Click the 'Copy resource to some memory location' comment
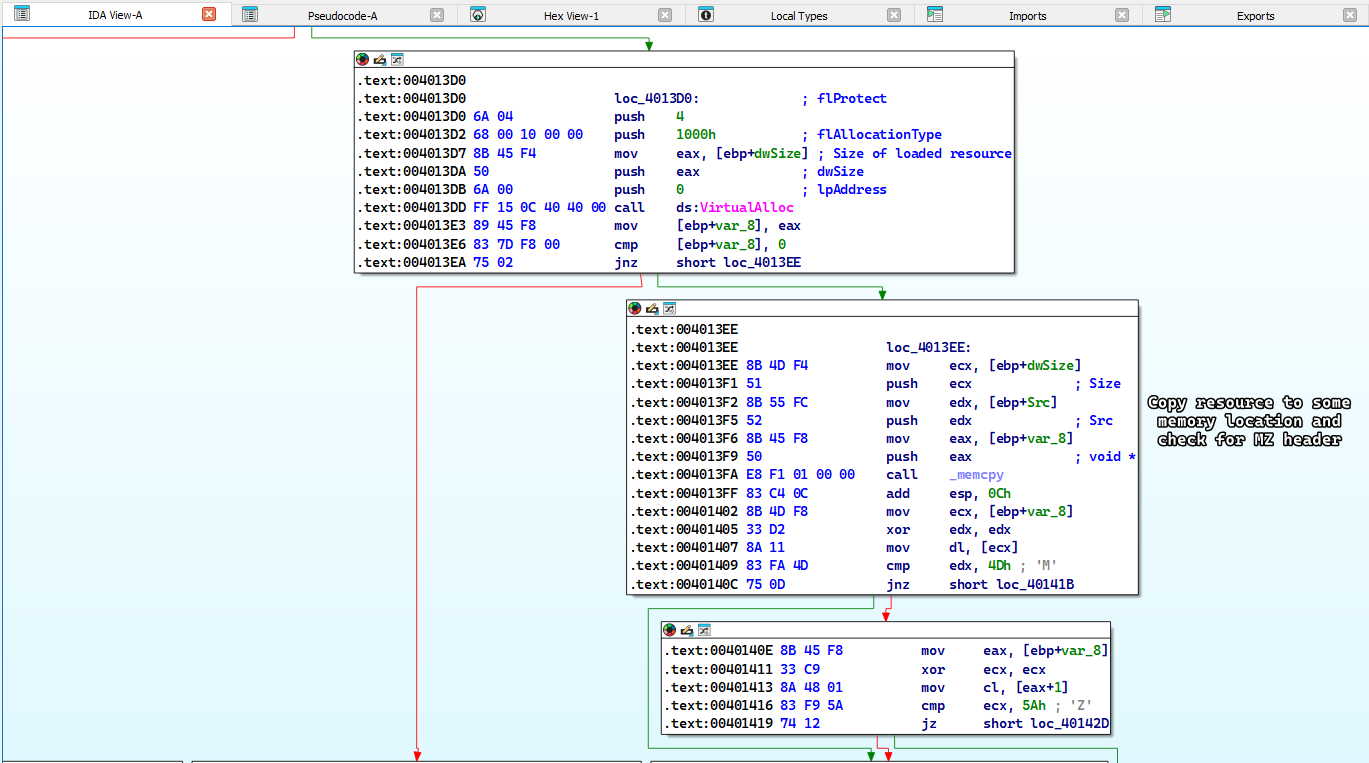This screenshot has width=1369, height=763. [1248, 421]
